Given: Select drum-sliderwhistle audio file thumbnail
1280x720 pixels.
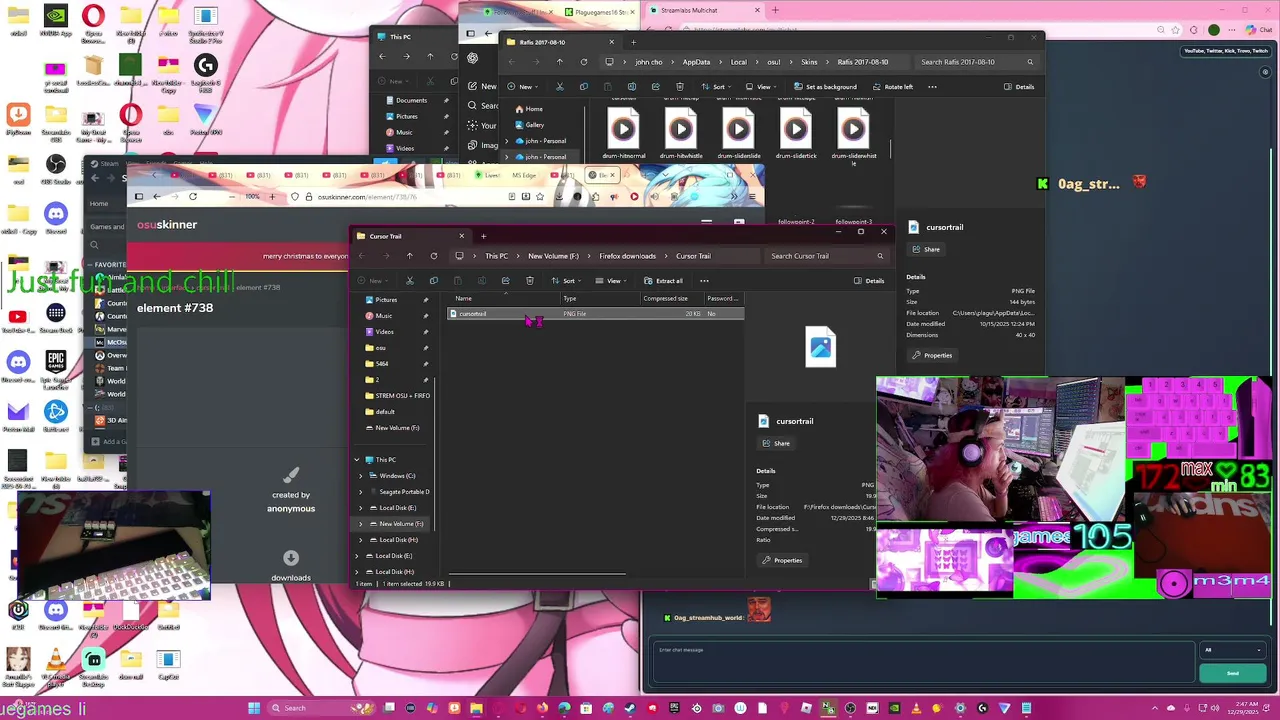Looking at the screenshot, I should [x=853, y=128].
